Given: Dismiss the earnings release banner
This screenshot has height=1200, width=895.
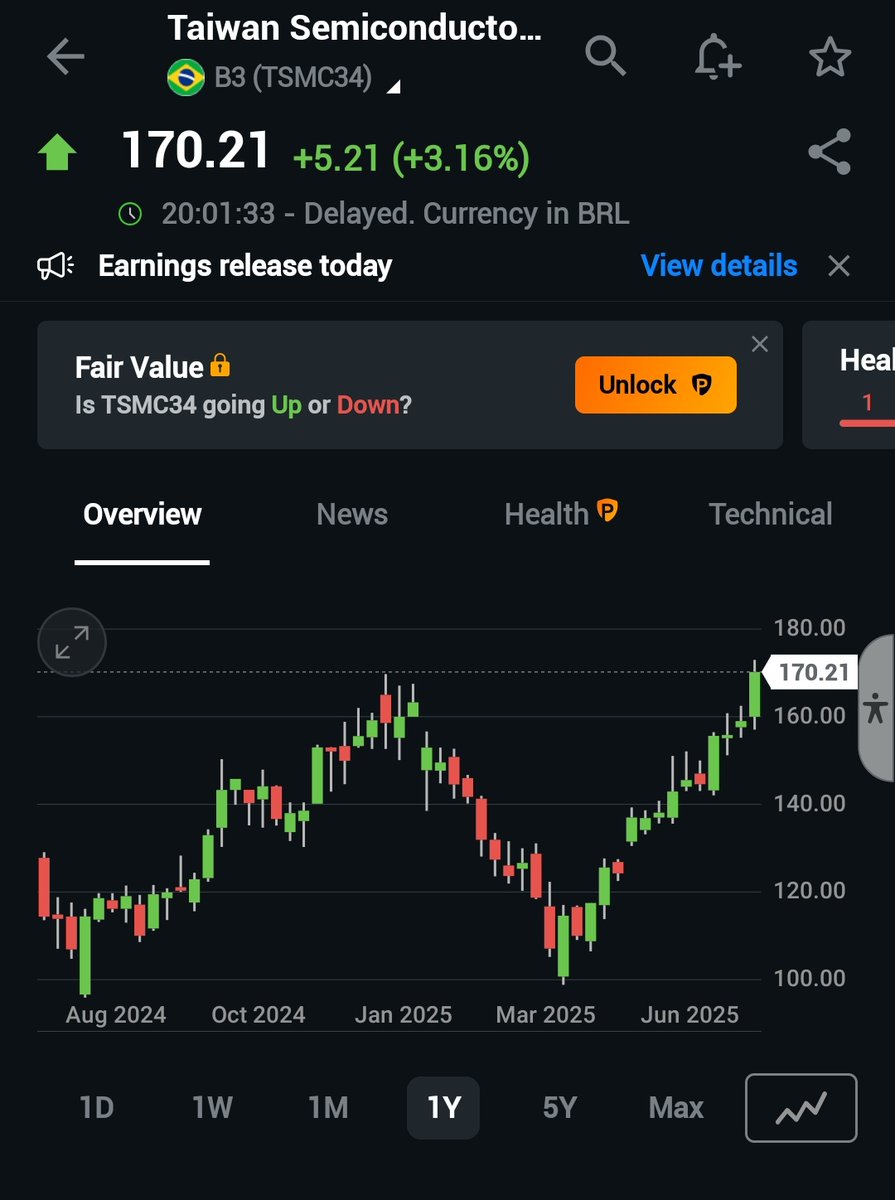Looking at the screenshot, I should pos(839,266).
